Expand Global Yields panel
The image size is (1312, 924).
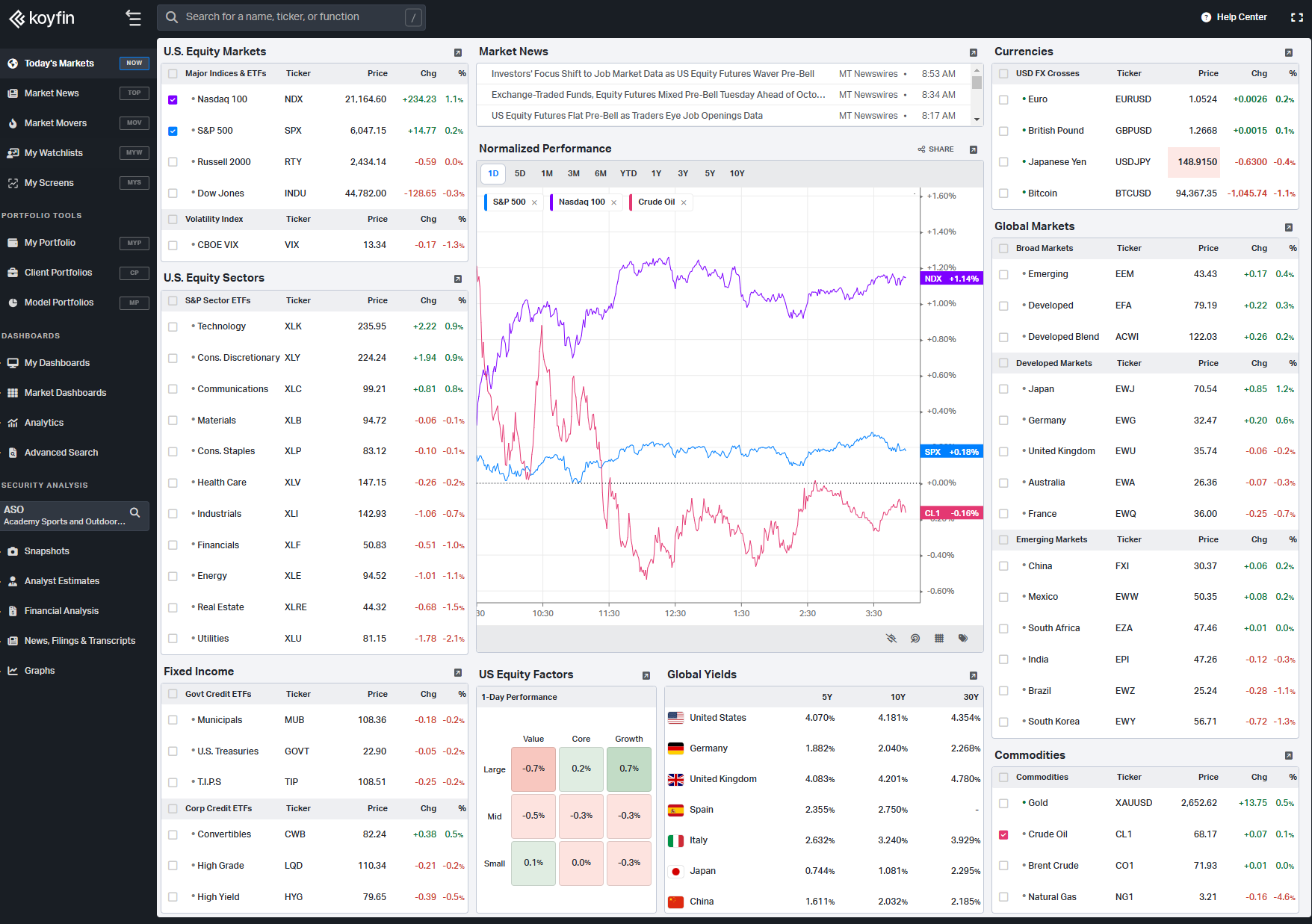point(974,675)
